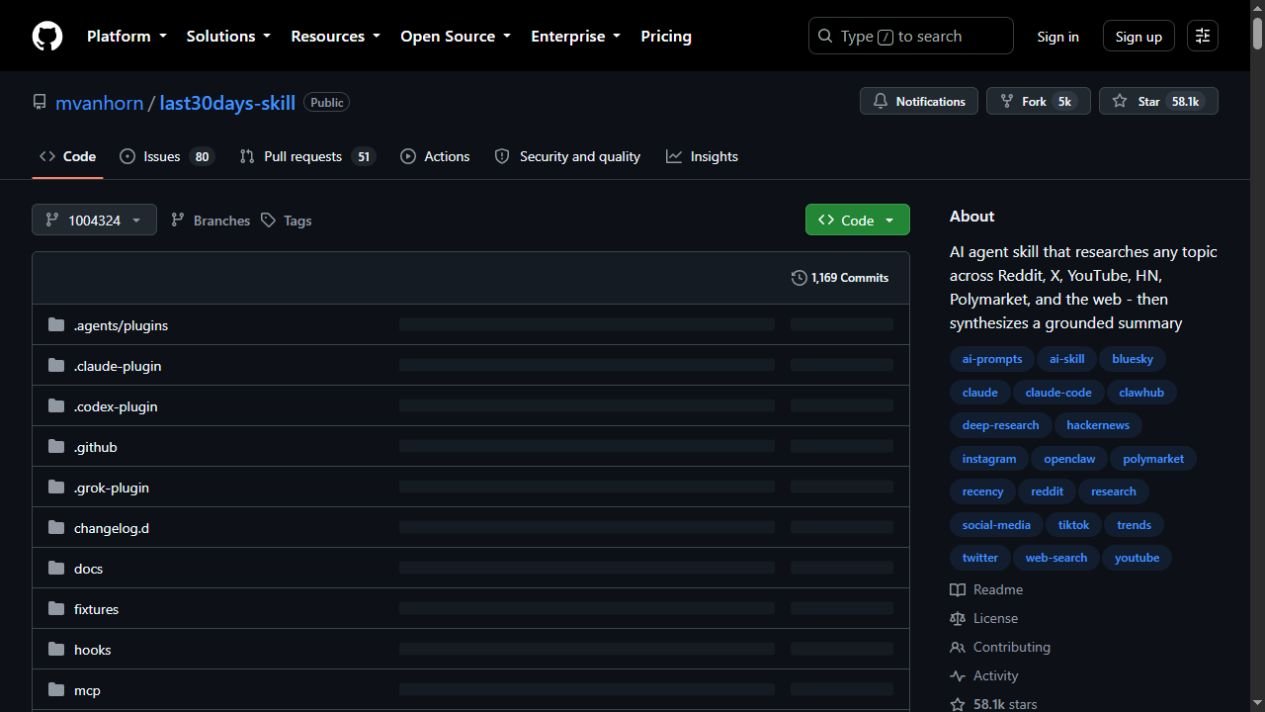Screen dimensions: 1265x712
Task: Open the Pricing page
Action: (x=666, y=36)
